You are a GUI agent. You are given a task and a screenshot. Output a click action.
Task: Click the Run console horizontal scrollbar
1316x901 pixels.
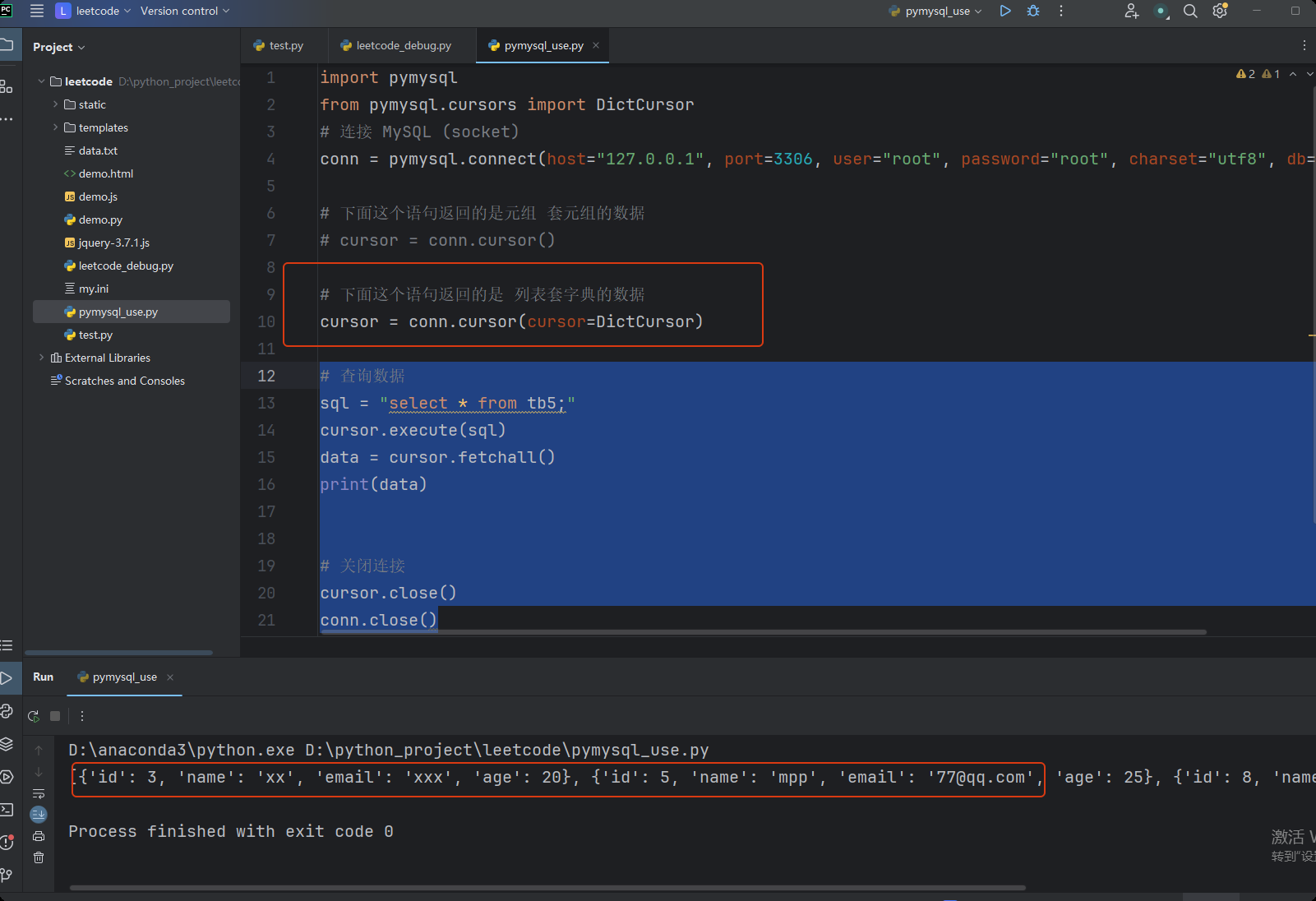547,888
